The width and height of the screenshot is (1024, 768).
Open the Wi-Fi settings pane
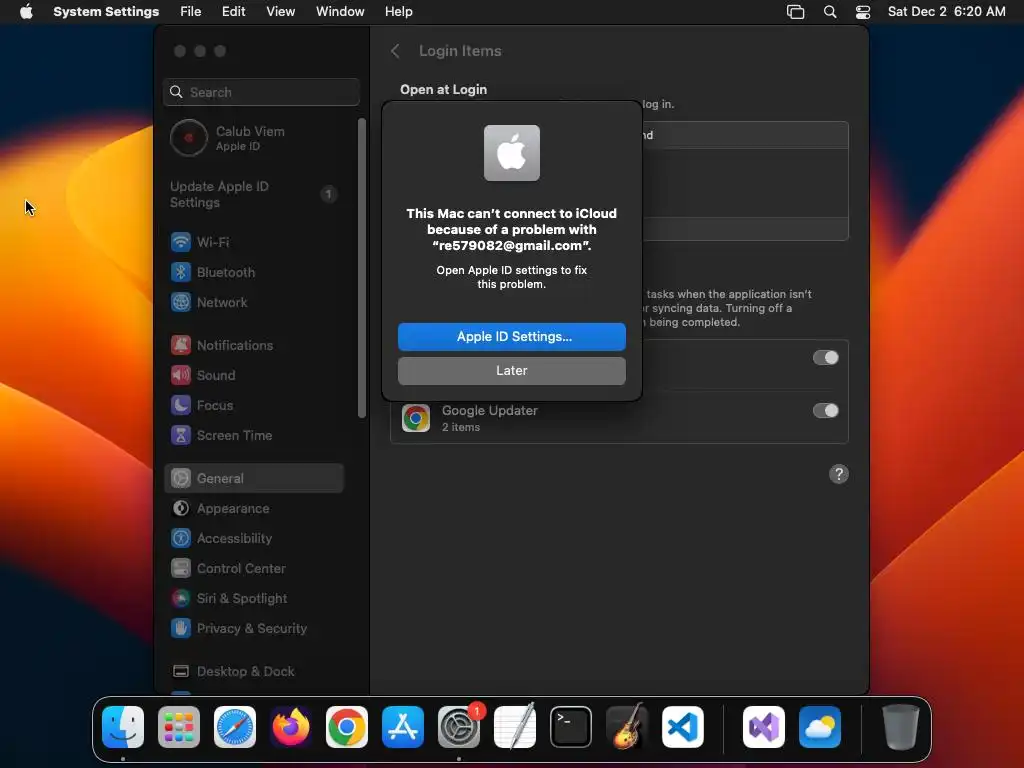click(x=255, y=242)
